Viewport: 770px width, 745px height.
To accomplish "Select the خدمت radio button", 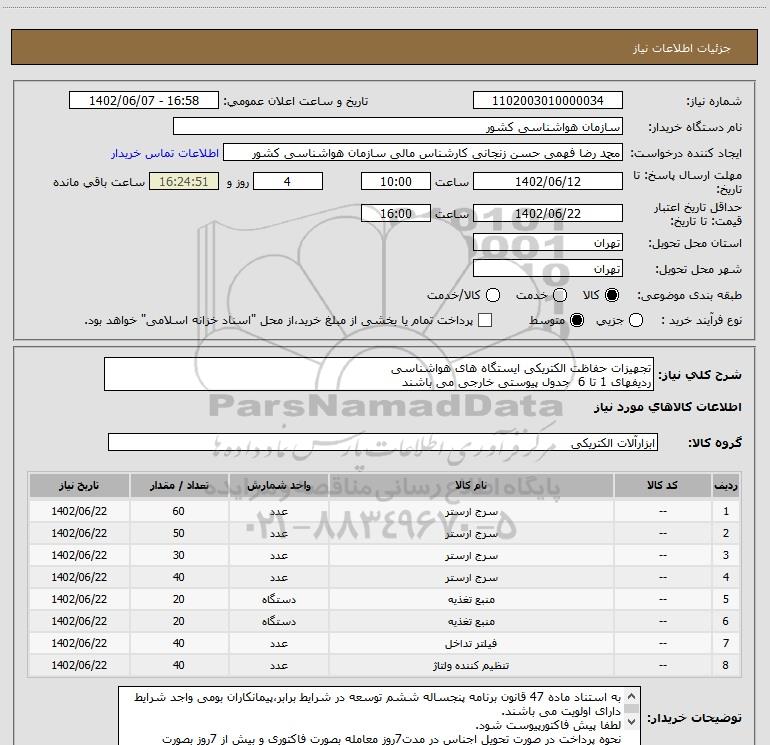I will 560,295.
